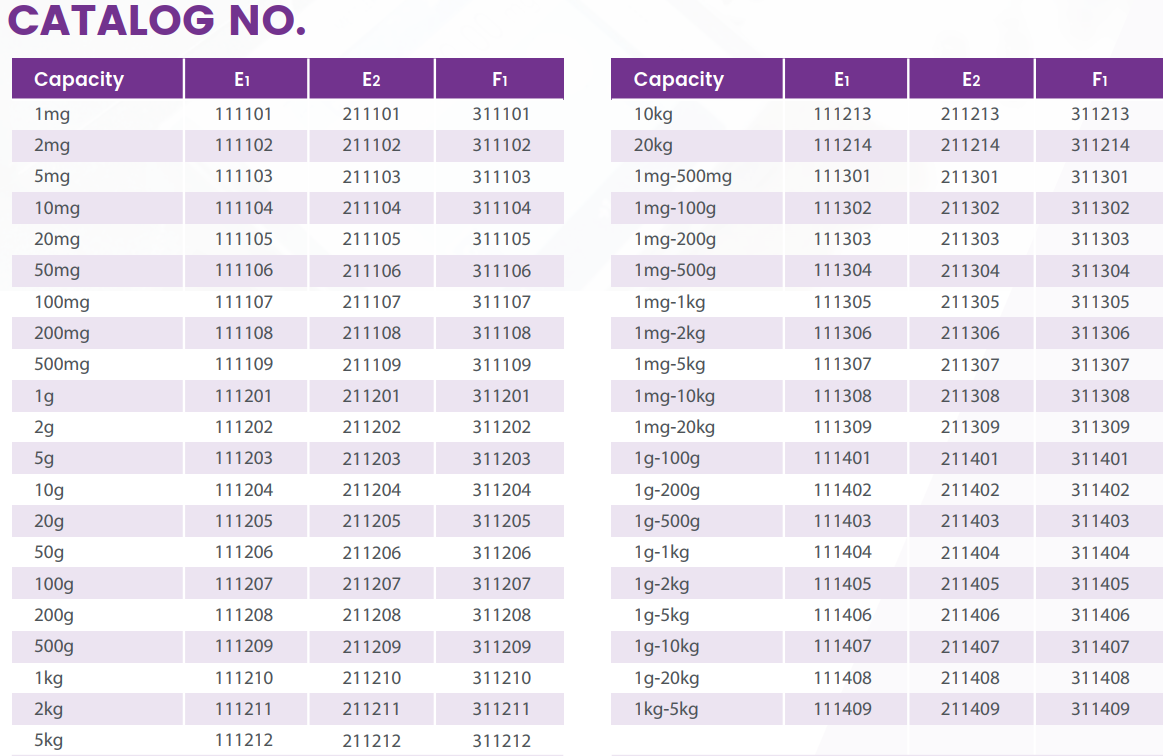Click the right table Capacity header
The height and width of the screenshot is (756, 1163).
tap(678, 79)
